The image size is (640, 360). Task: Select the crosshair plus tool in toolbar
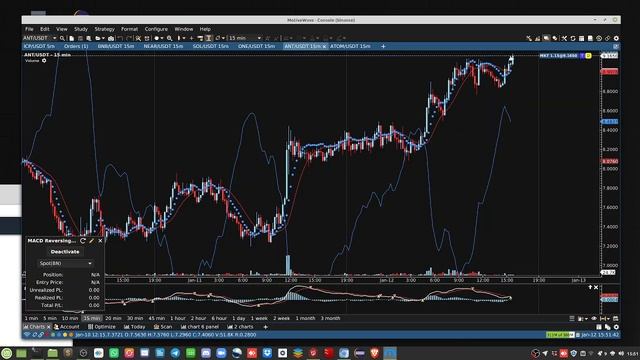coord(191,38)
